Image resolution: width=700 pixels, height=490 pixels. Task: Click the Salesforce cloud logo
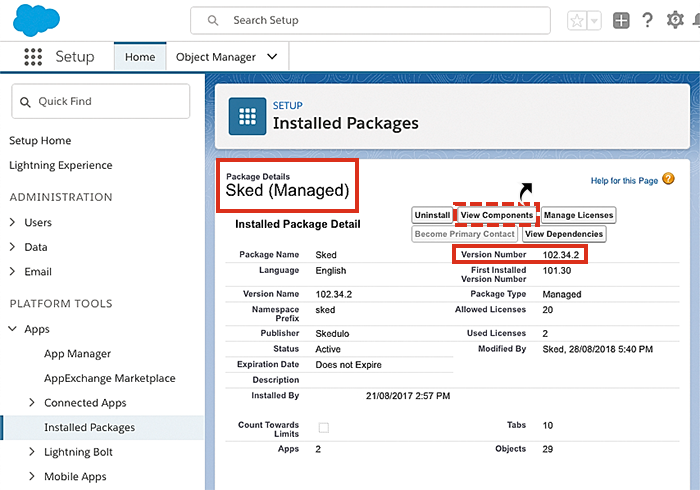36,20
